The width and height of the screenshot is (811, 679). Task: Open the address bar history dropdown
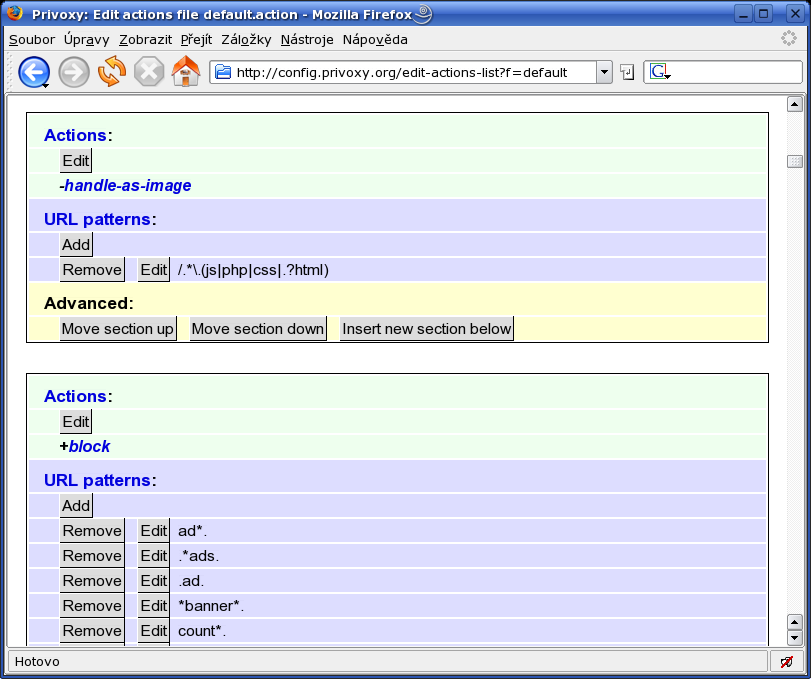click(x=604, y=72)
